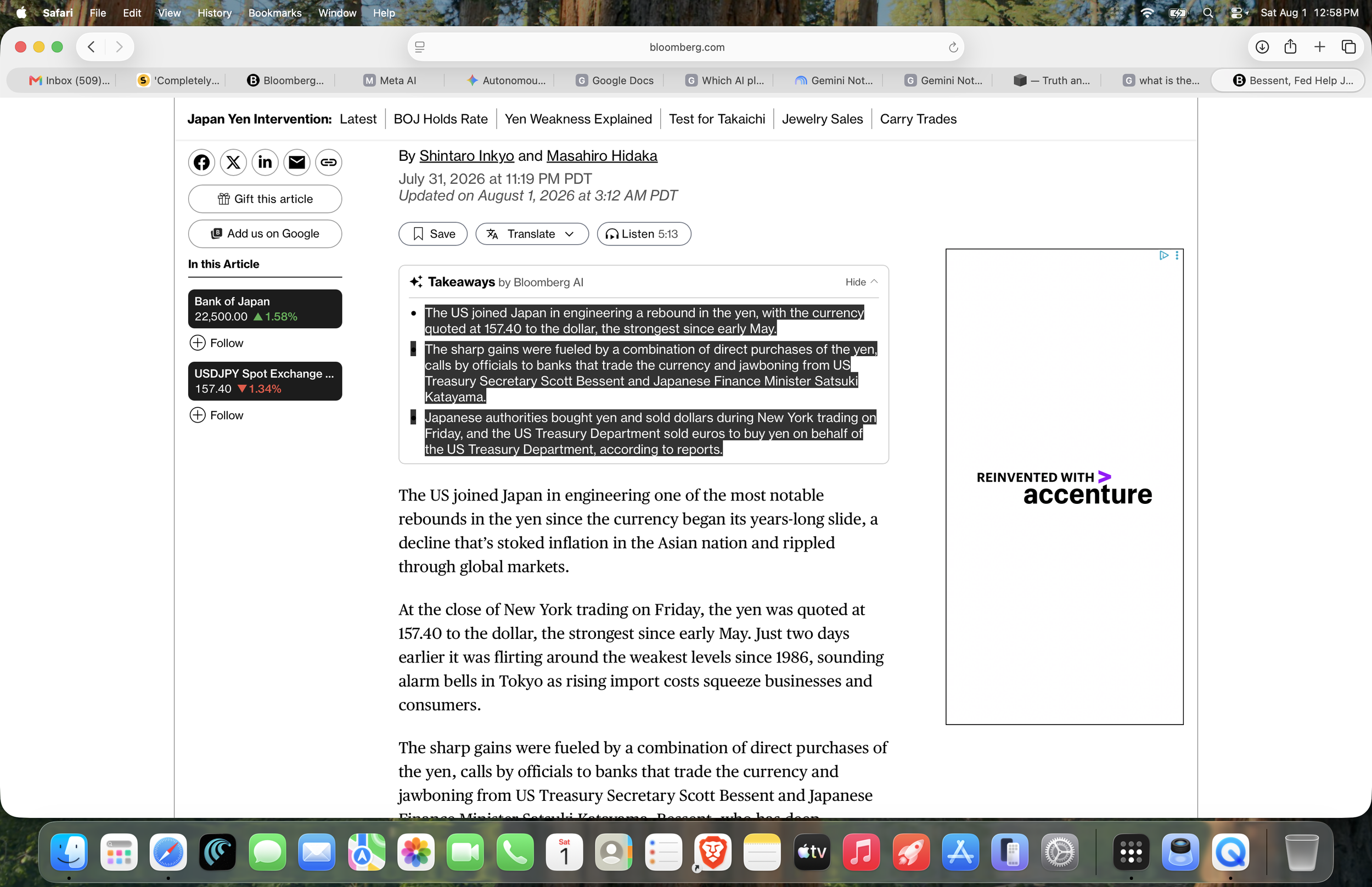Open Safari share sheet icon
Image resolution: width=1372 pixels, height=887 pixels.
coord(1290,47)
